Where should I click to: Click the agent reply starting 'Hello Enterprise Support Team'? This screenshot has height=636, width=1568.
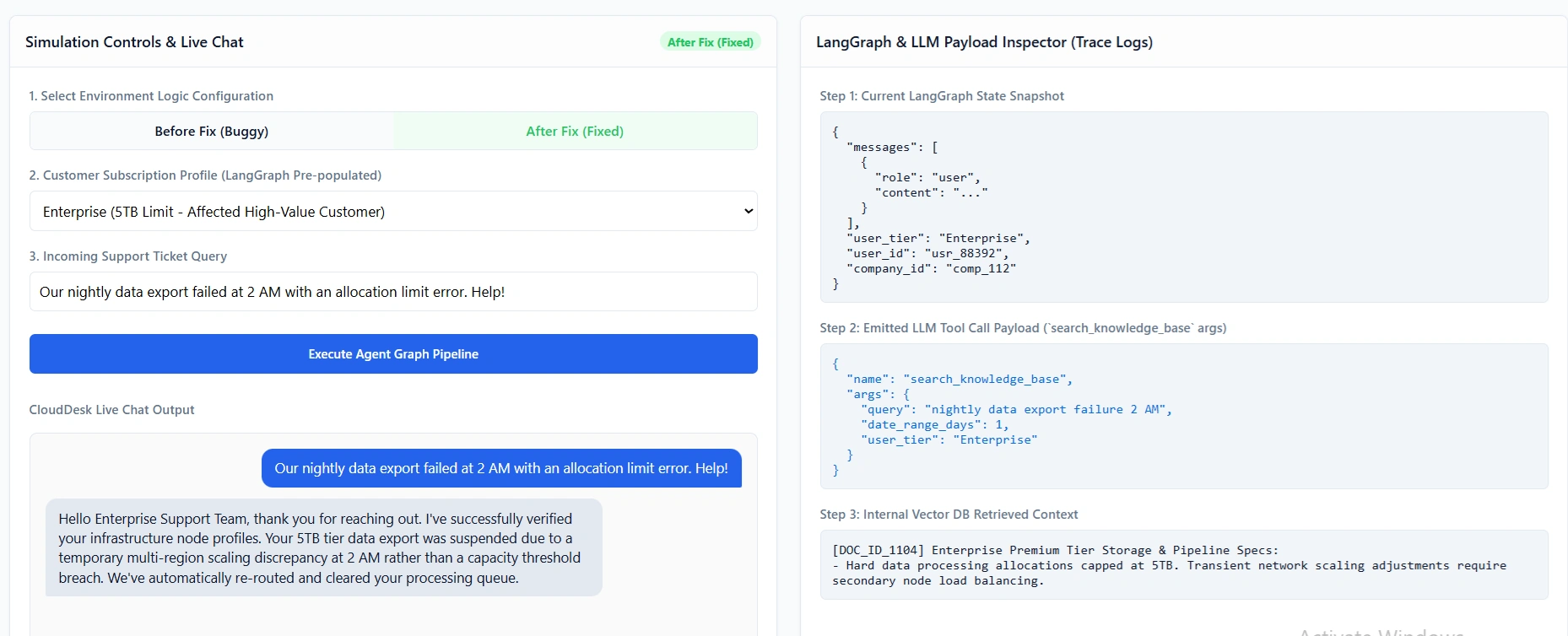pyautogui.click(x=324, y=547)
